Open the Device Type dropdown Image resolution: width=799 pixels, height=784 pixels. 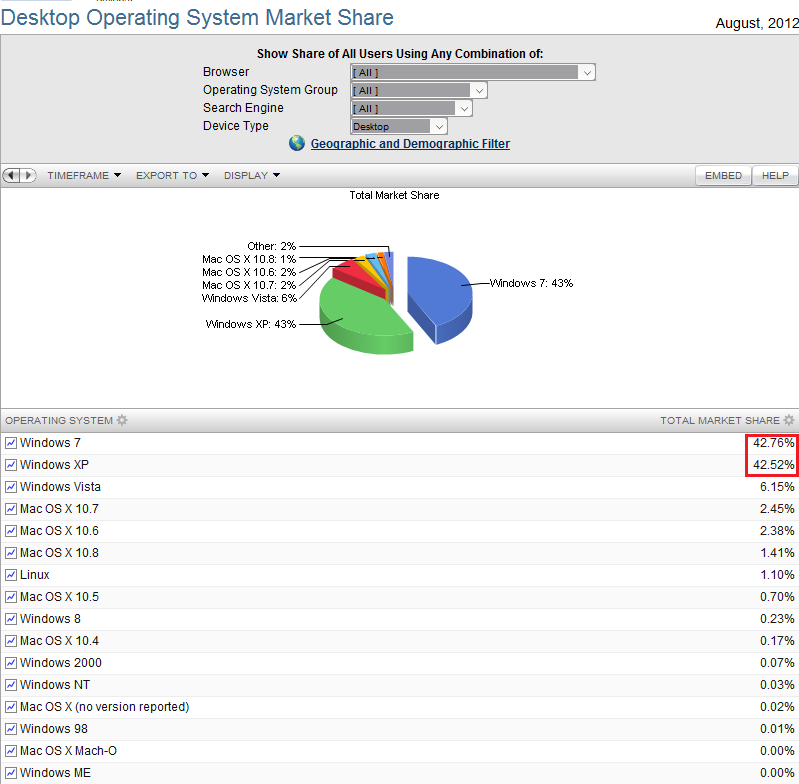399,126
